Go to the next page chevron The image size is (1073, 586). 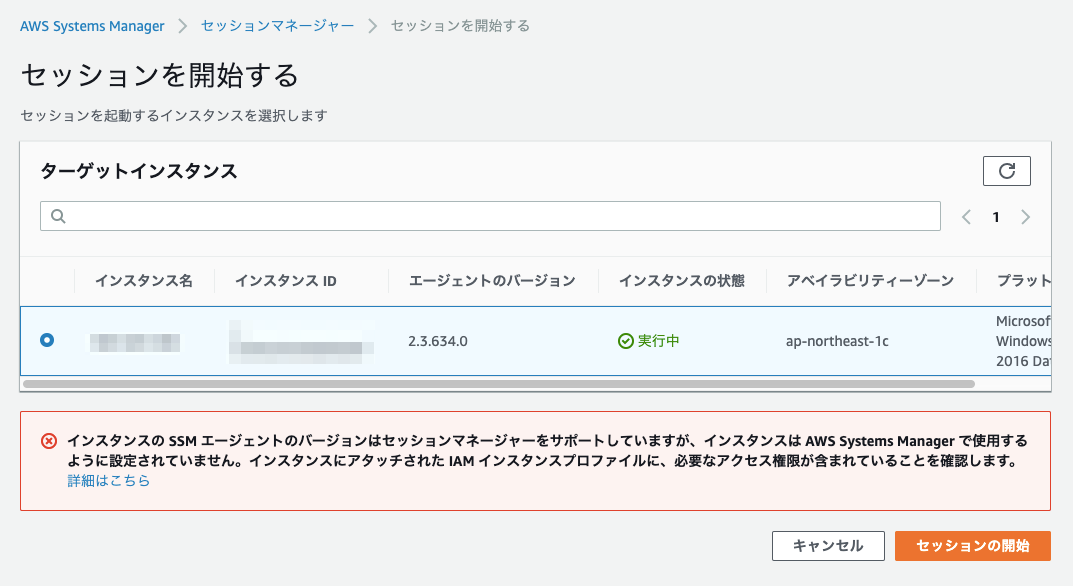[x=1025, y=215]
